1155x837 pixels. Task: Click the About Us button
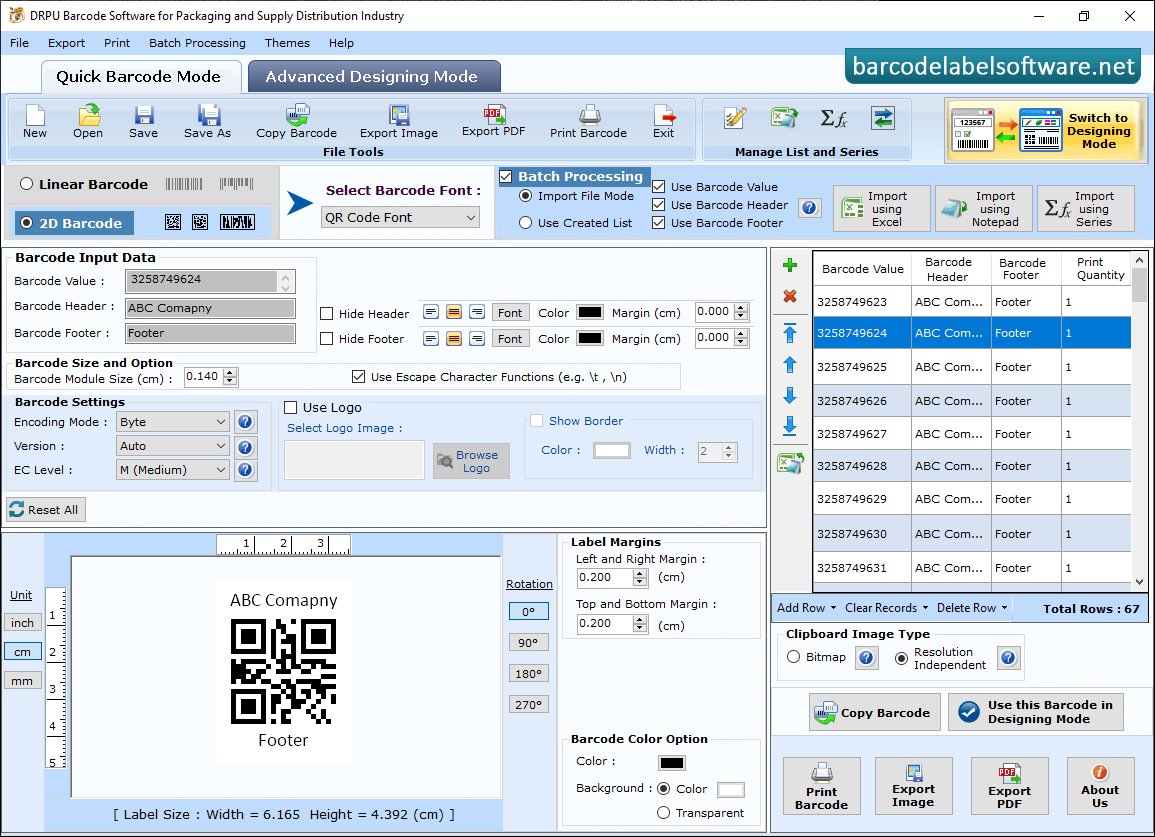1100,786
